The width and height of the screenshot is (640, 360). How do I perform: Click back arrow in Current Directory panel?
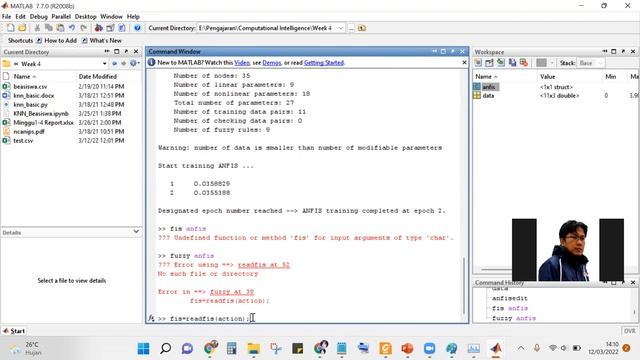pos(114,64)
